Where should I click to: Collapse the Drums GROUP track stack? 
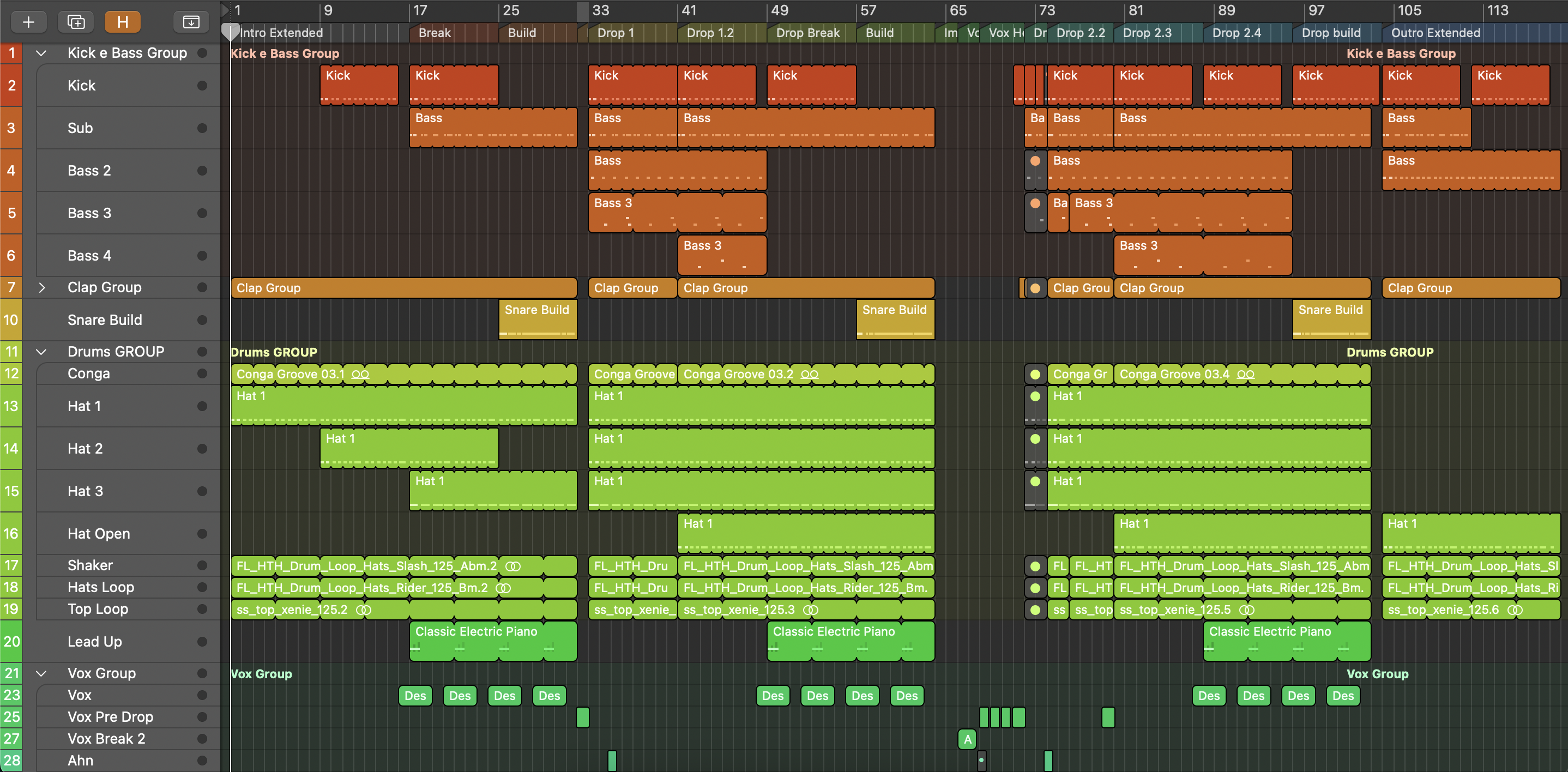[41, 351]
